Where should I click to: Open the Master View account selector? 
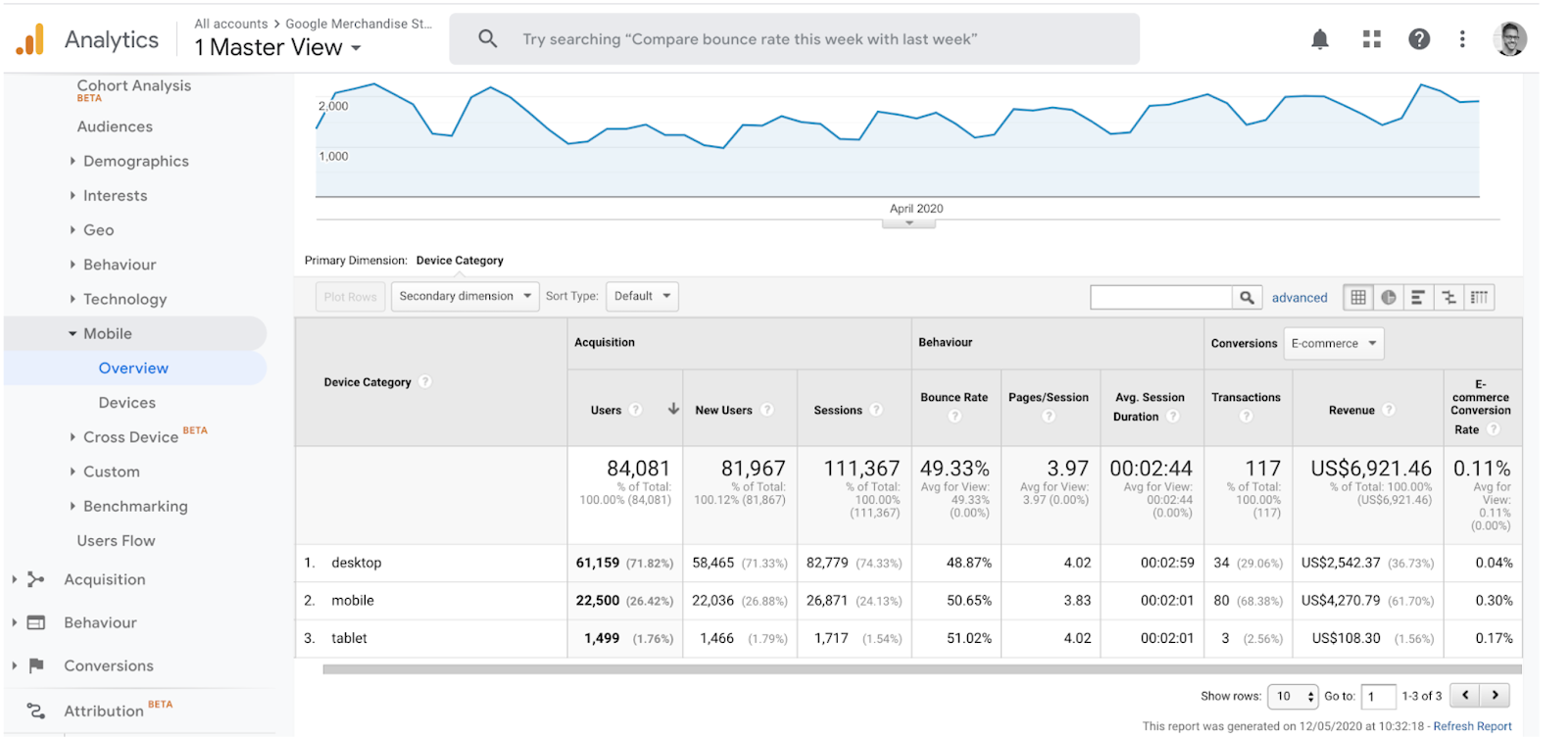click(277, 47)
